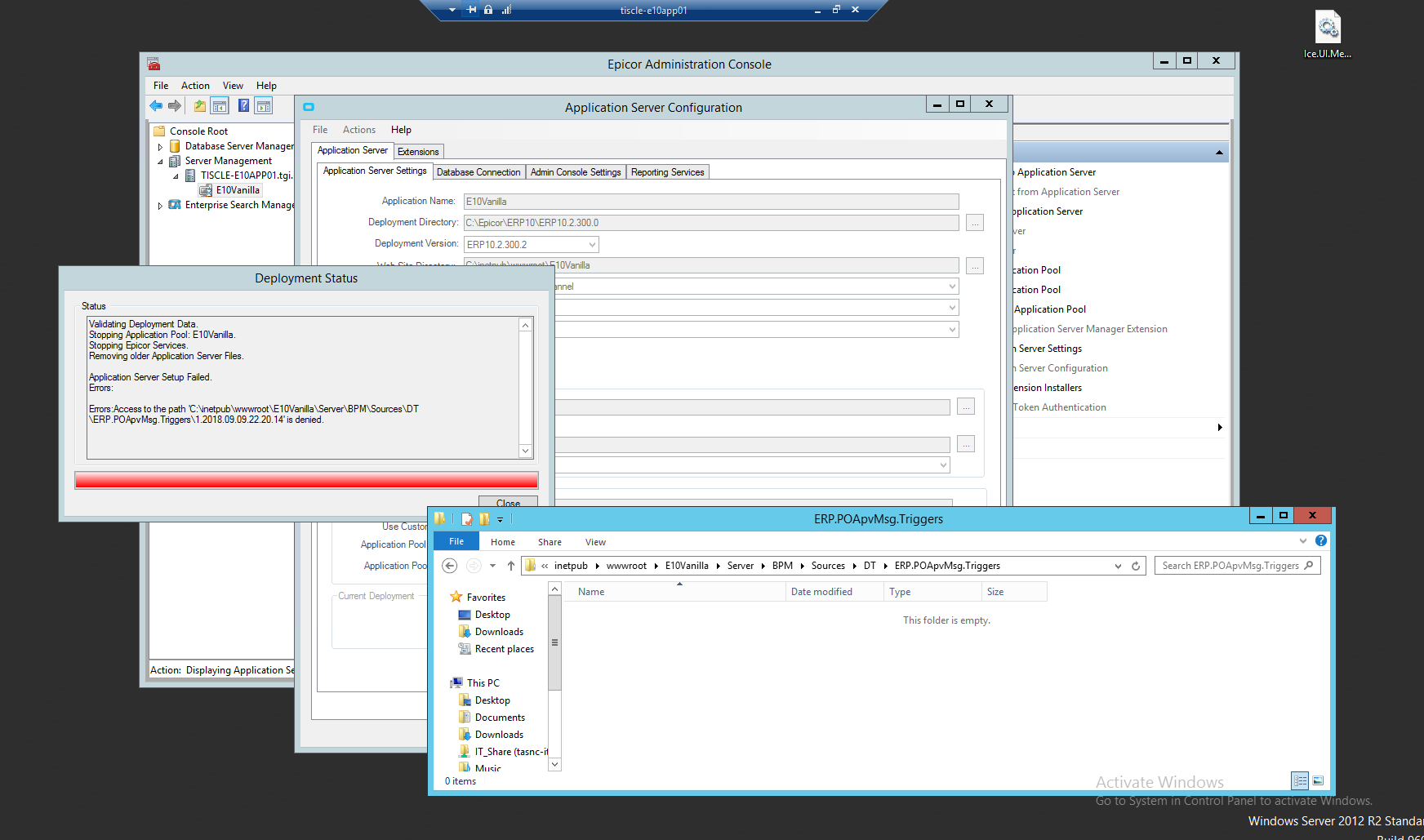Collapse TISCLE-E10APP01 server tree node
1424x840 pixels.
(176, 176)
